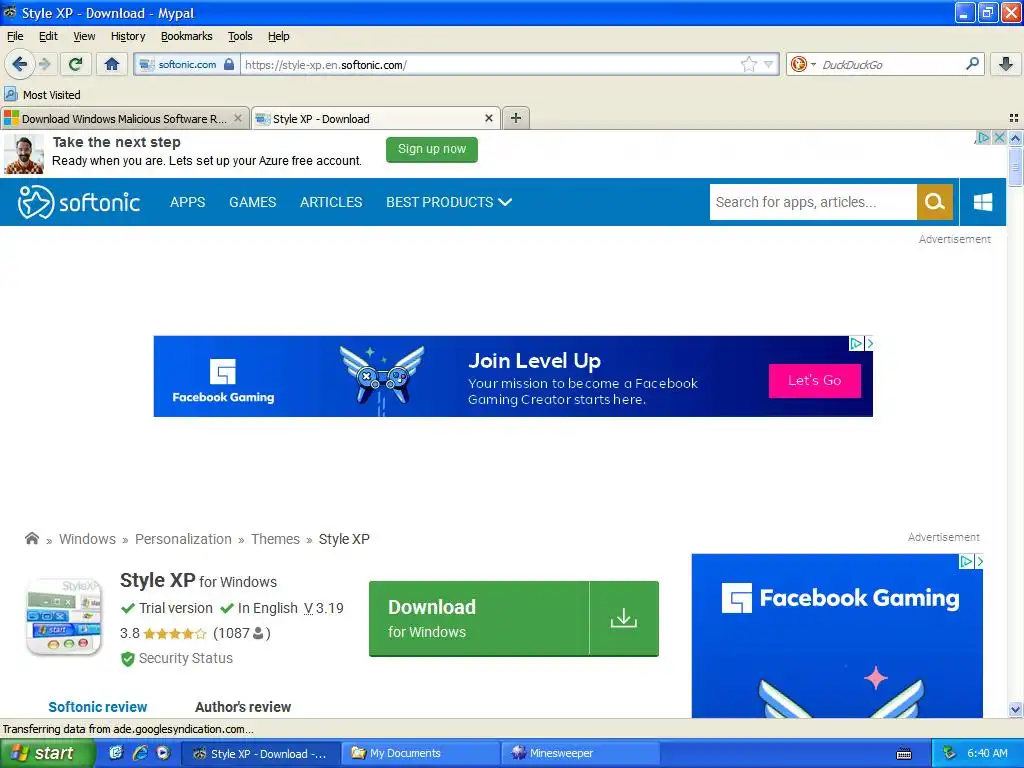This screenshot has height=768, width=1024.
Task: Open the ARTICLES navigation link
Action: pyautogui.click(x=331, y=202)
